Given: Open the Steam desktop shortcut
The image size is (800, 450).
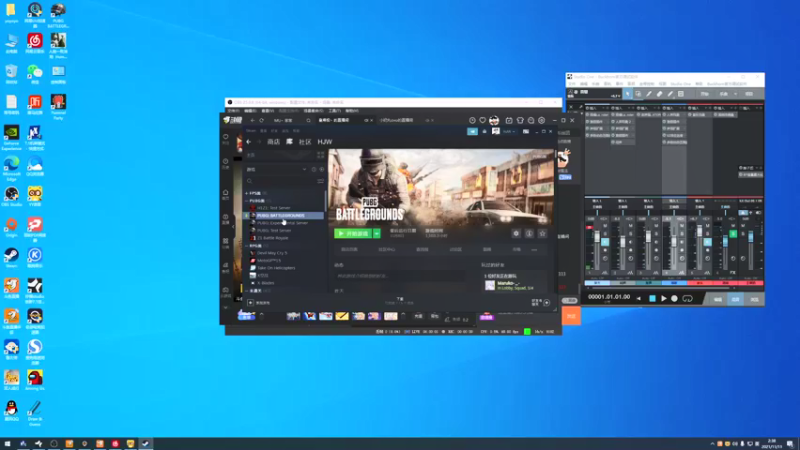Looking at the screenshot, I should [x=11, y=258].
